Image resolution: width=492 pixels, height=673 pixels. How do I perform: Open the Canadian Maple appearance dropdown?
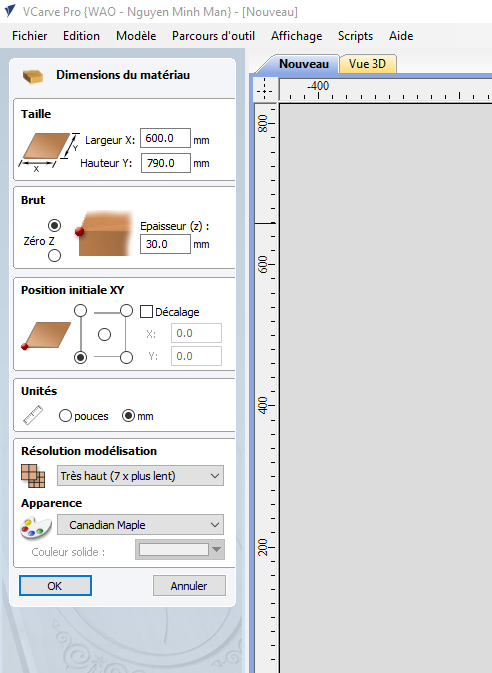(x=140, y=524)
